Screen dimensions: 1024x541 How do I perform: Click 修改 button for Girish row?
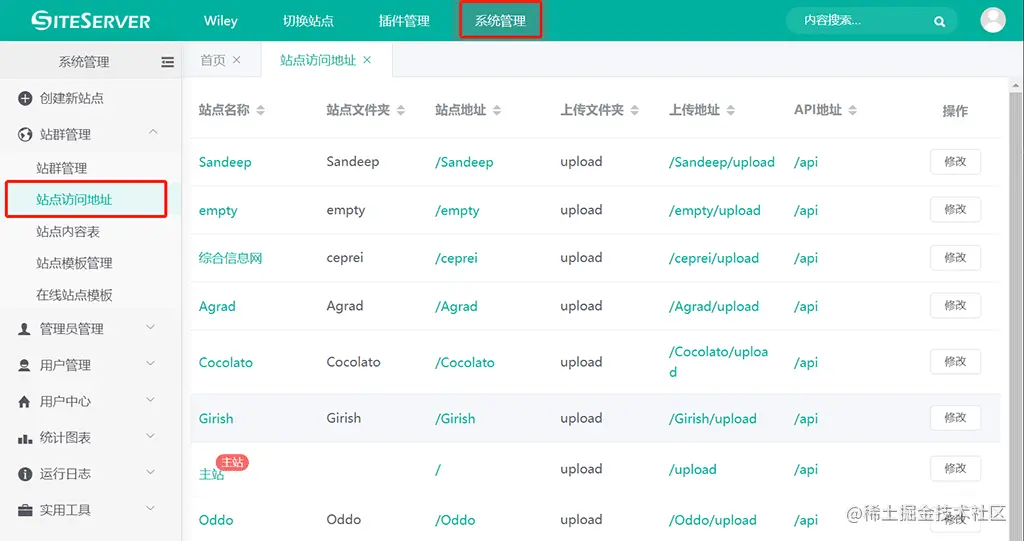[x=955, y=418]
